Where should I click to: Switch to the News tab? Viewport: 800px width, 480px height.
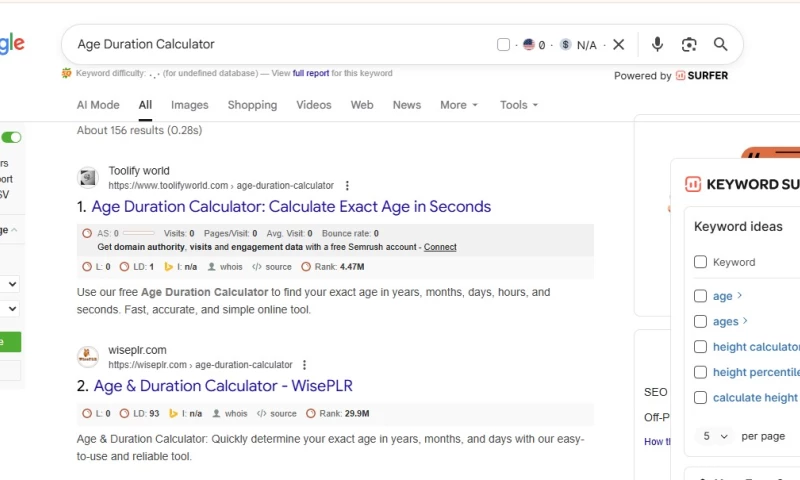pos(407,105)
